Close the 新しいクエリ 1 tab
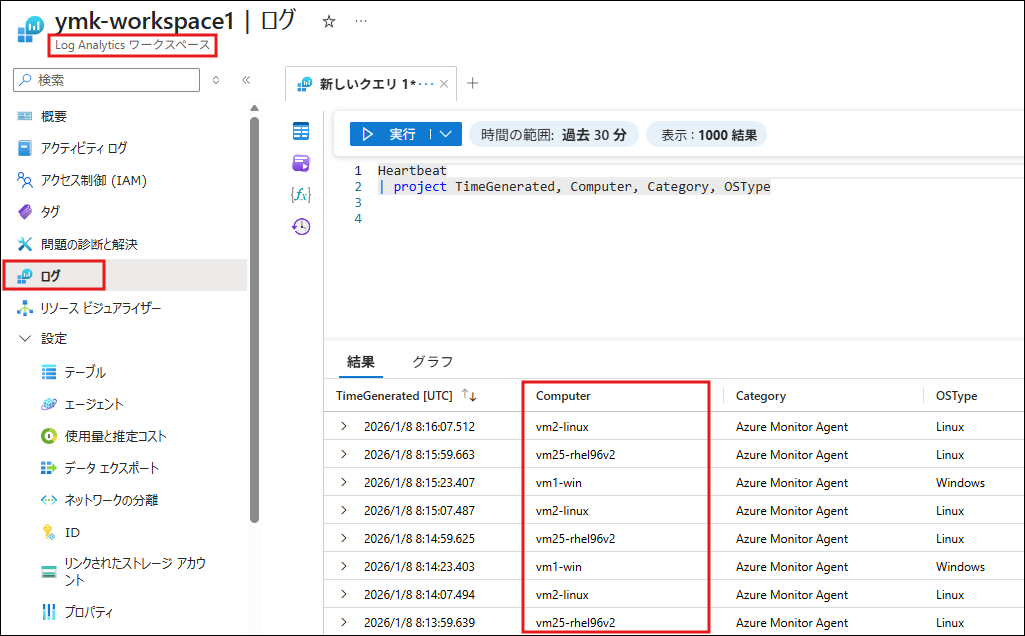The width and height of the screenshot is (1025, 636). pos(444,84)
